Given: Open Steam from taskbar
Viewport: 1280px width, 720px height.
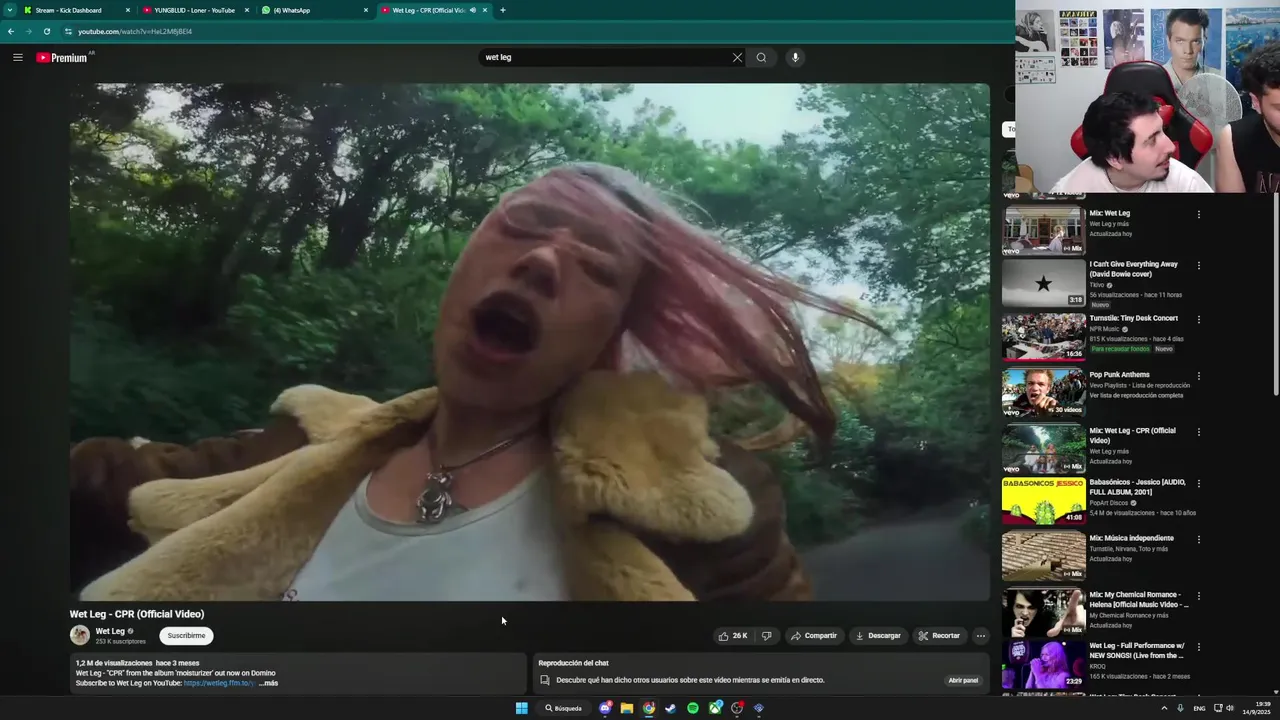Looking at the screenshot, I should [671, 708].
